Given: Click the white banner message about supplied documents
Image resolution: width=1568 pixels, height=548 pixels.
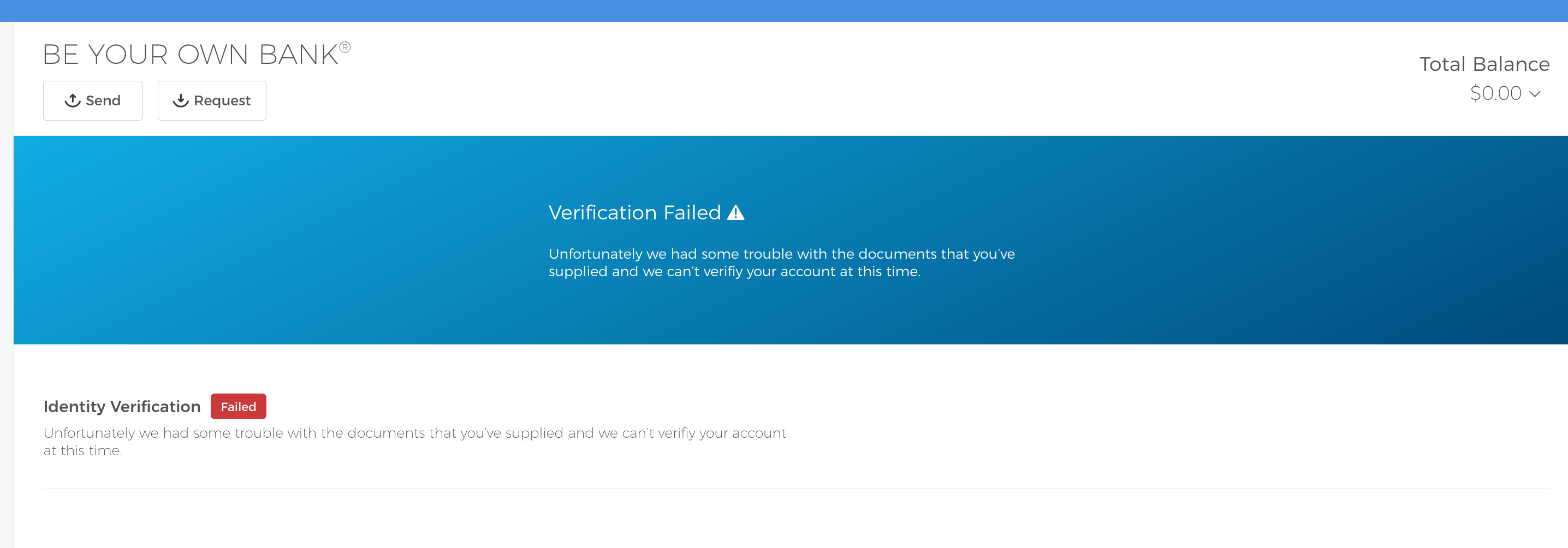Looking at the screenshot, I should click(781, 262).
